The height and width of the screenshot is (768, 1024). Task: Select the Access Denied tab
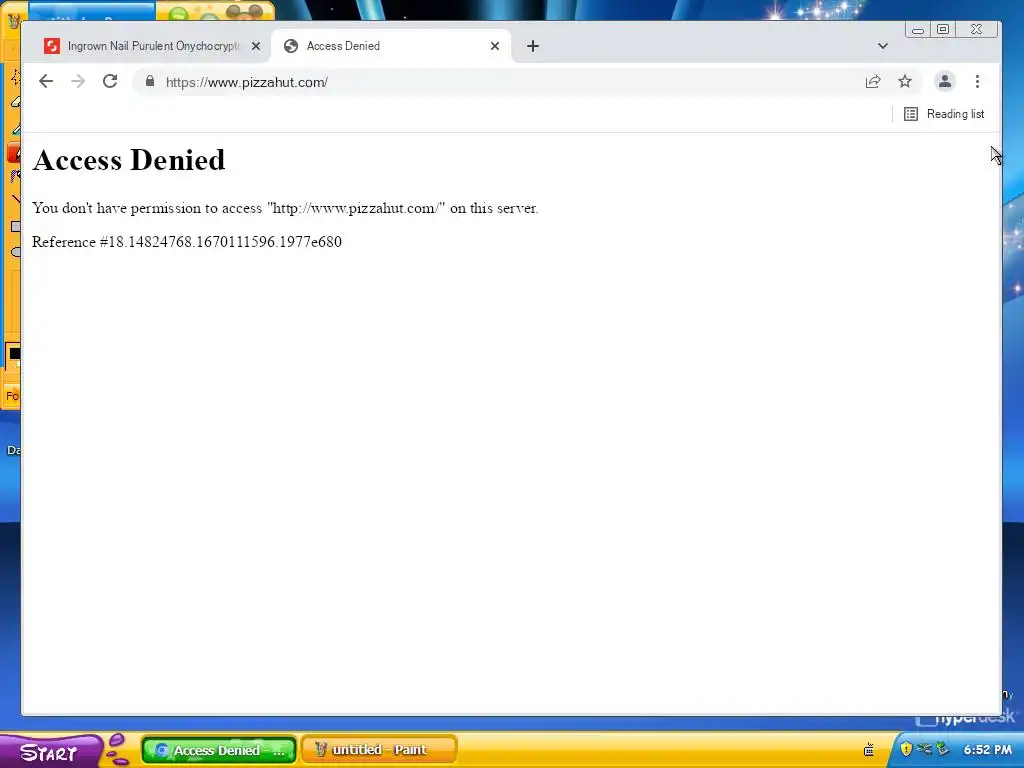[x=391, y=46]
